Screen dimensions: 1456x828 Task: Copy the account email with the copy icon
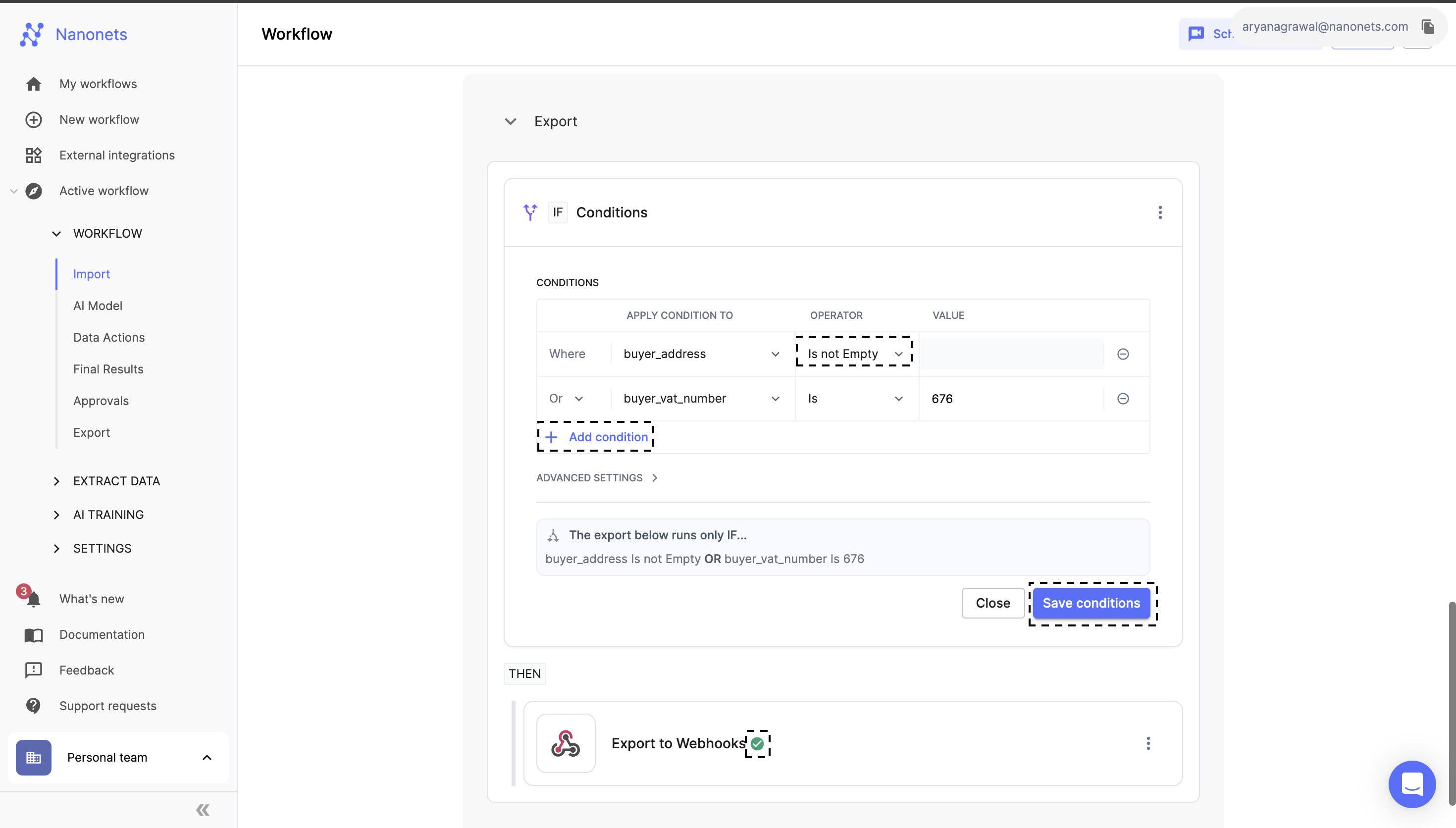[x=1428, y=27]
